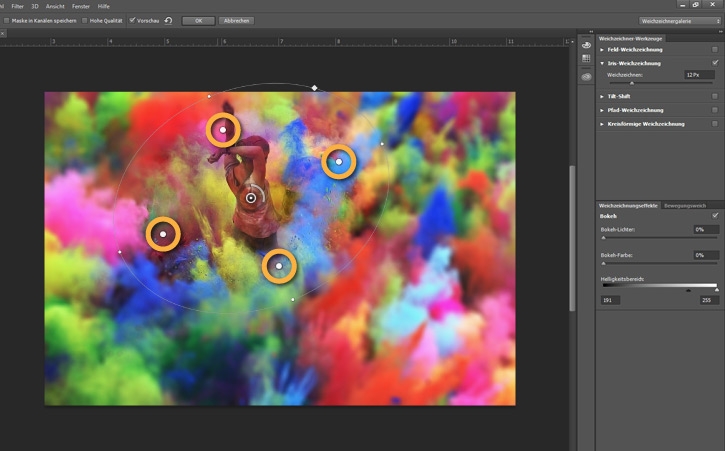This screenshot has height=451, width=725.
Task: Enable the Maske in Kanälen speichern checkbox
Action: pyautogui.click(x=7, y=20)
